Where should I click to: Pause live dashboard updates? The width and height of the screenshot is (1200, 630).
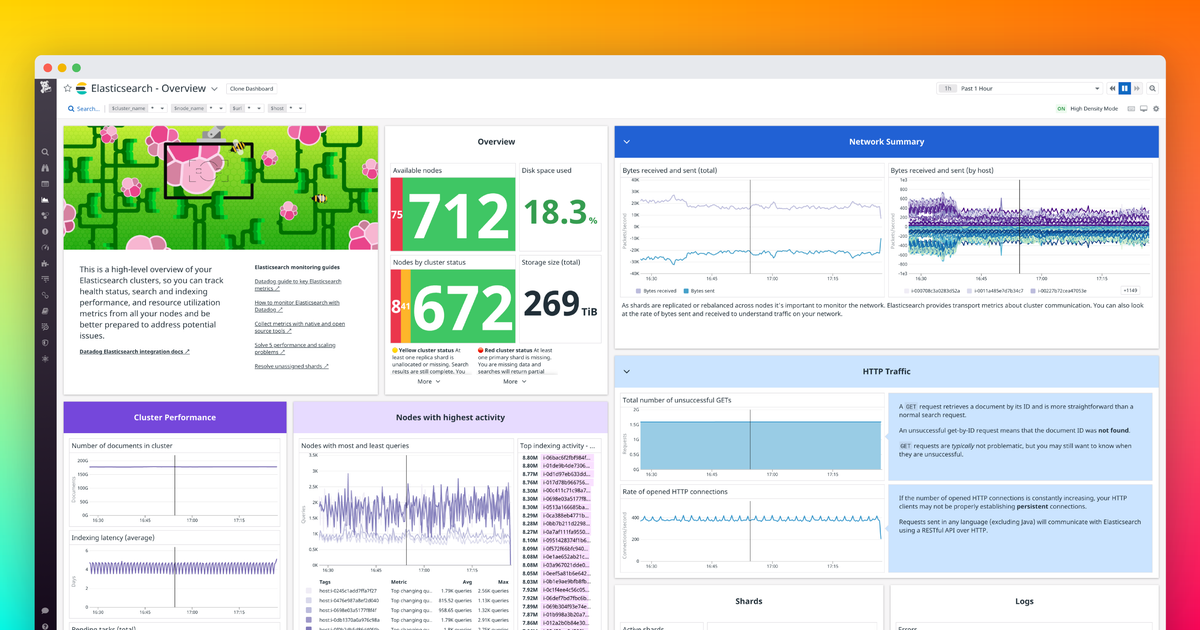click(x=1125, y=88)
